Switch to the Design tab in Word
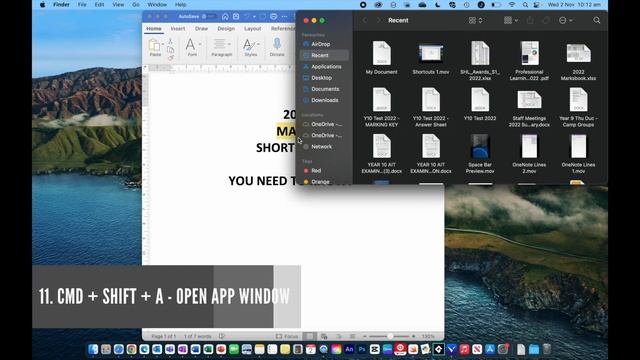This screenshot has height=360, width=640. tap(226, 29)
